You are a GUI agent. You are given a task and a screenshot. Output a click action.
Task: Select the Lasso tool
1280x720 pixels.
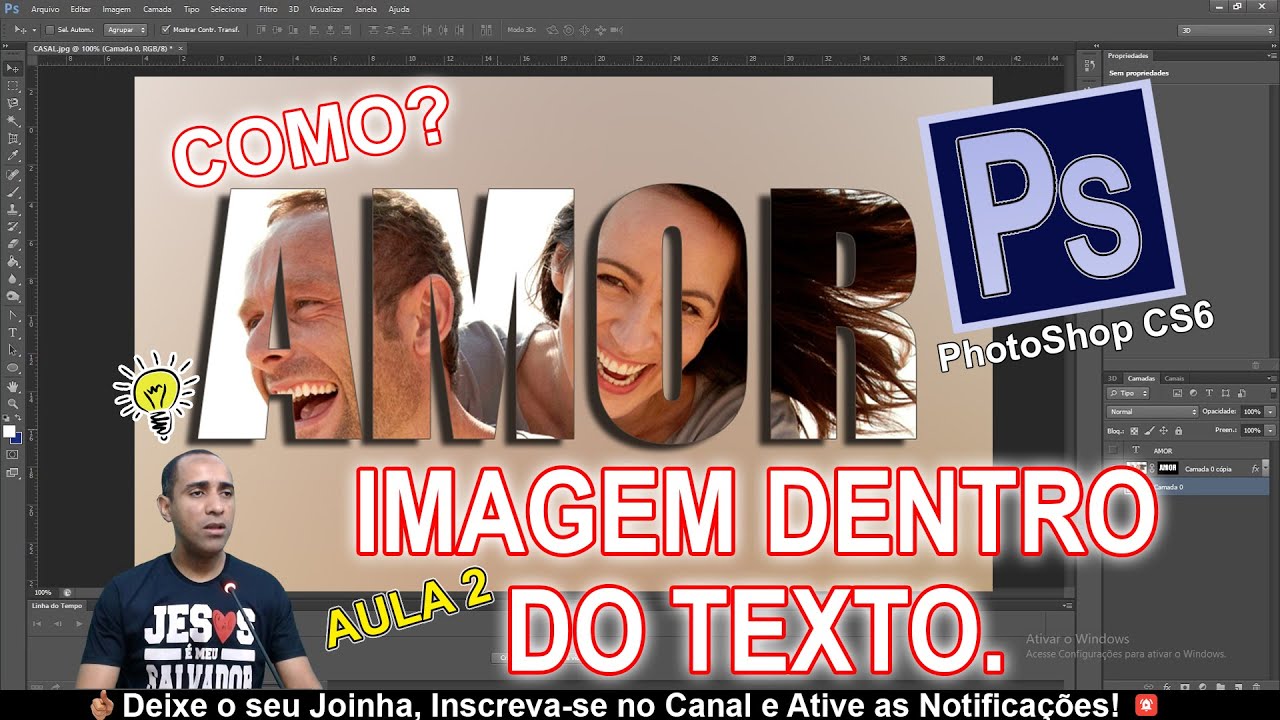click(13, 103)
